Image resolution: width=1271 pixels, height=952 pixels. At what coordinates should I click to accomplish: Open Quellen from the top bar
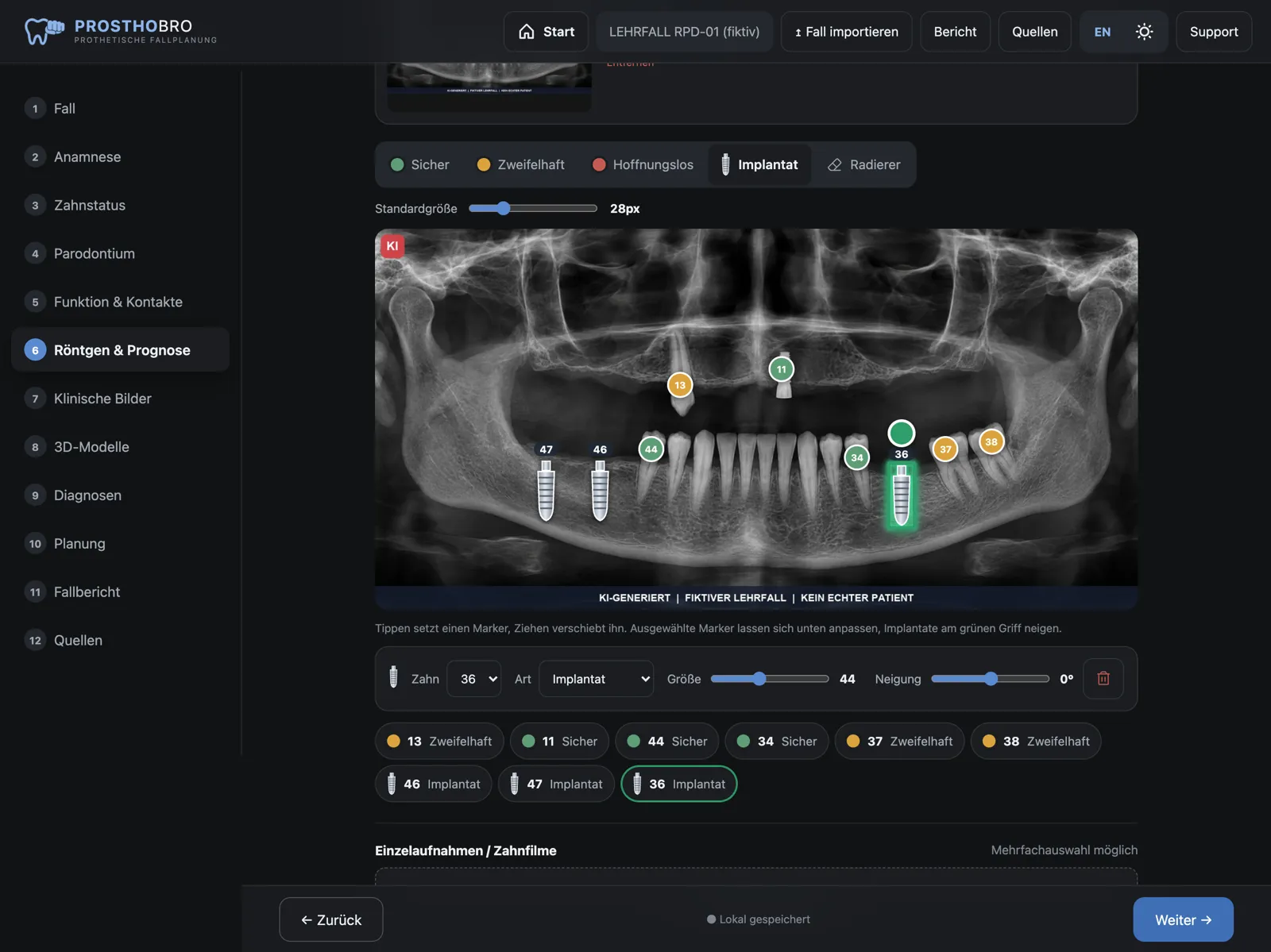(x=1034, y=32)
